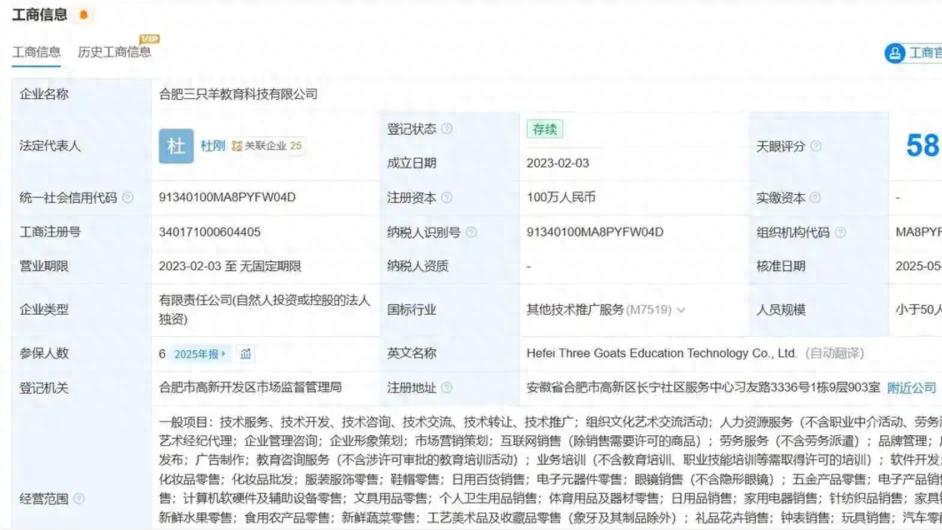Show help for 统一社会信用代码
The image size is (942, 530).
(127, 198)
